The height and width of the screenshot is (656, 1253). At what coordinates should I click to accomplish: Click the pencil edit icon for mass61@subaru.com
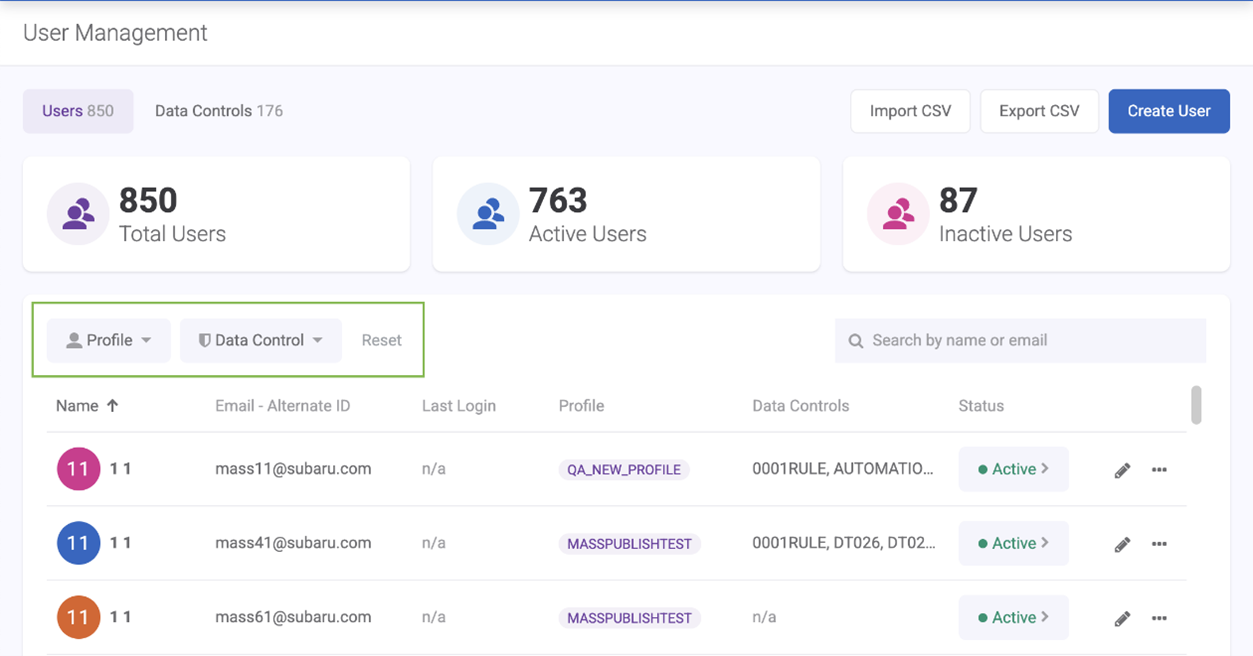(x=1122, y=618)
